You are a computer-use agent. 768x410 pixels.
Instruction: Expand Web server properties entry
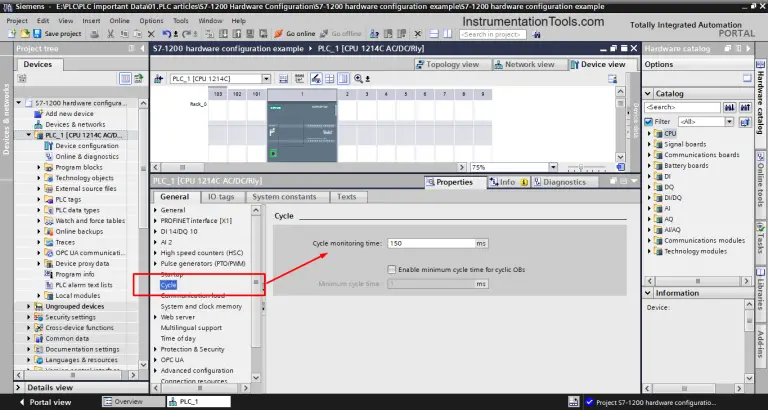coord(156,317)
